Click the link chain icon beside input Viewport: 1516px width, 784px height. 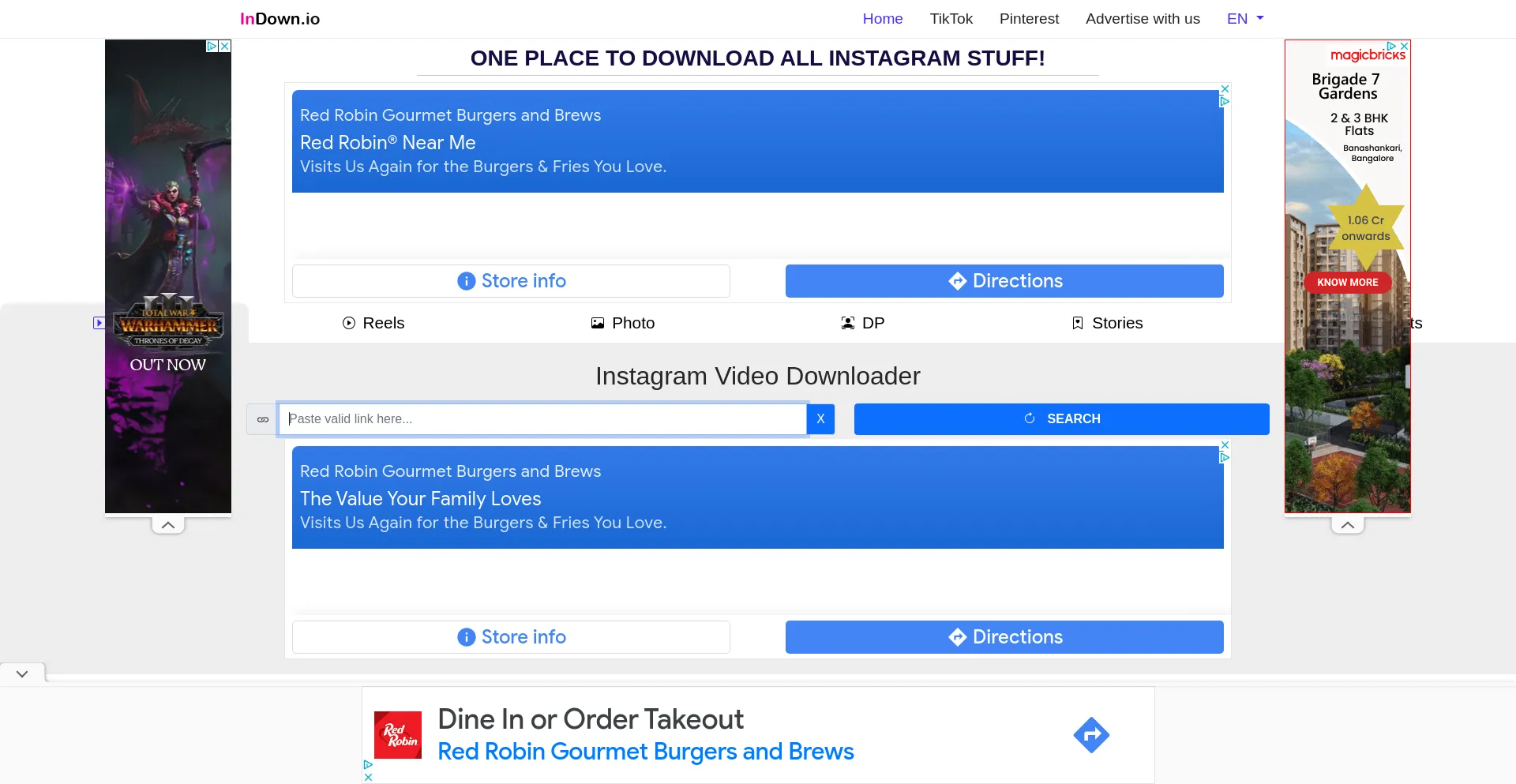263,419
